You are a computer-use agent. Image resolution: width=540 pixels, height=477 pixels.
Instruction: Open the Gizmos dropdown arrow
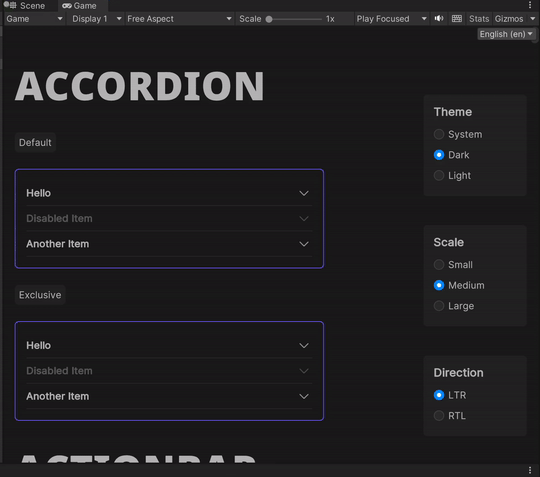(532, 19)
